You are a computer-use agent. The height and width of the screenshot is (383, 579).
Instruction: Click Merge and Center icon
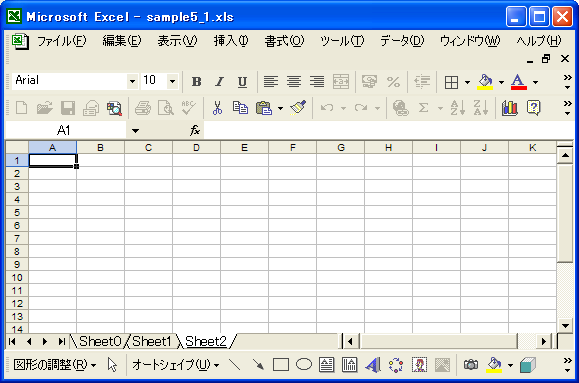(x=340, y=82)
